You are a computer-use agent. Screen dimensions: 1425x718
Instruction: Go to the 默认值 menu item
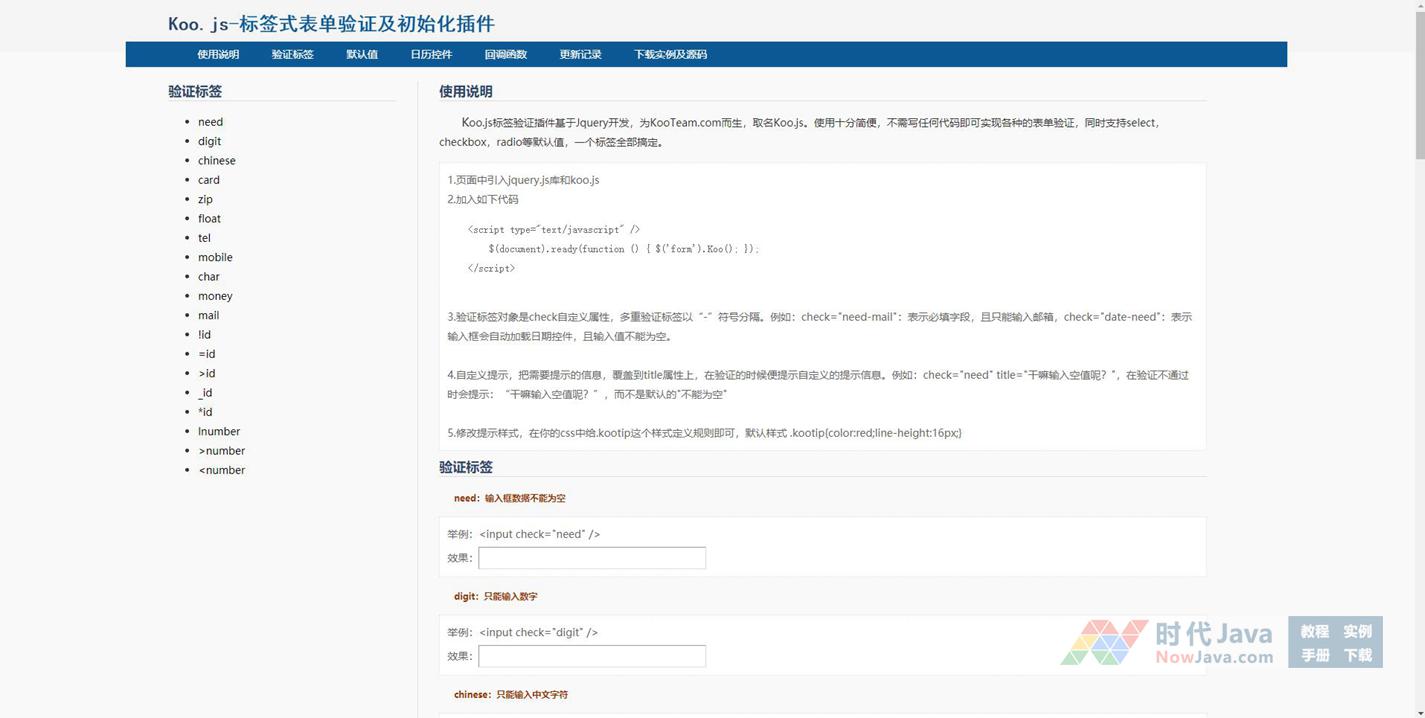point(362,55)
